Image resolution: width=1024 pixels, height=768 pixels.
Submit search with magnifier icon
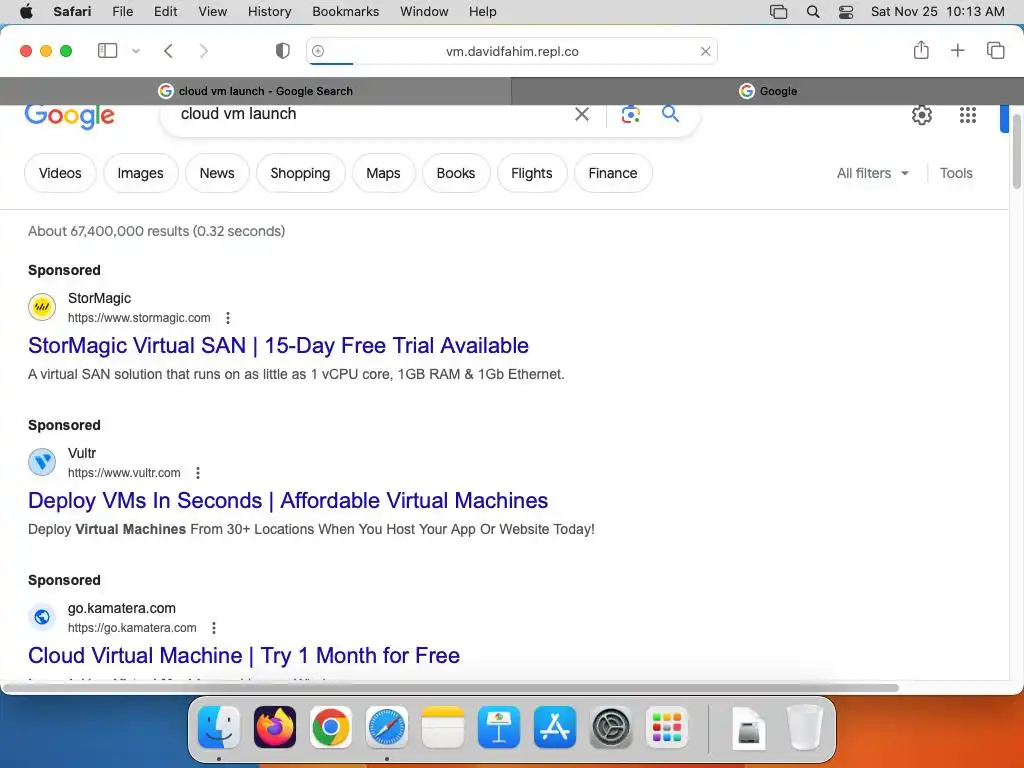pos(670,114)
